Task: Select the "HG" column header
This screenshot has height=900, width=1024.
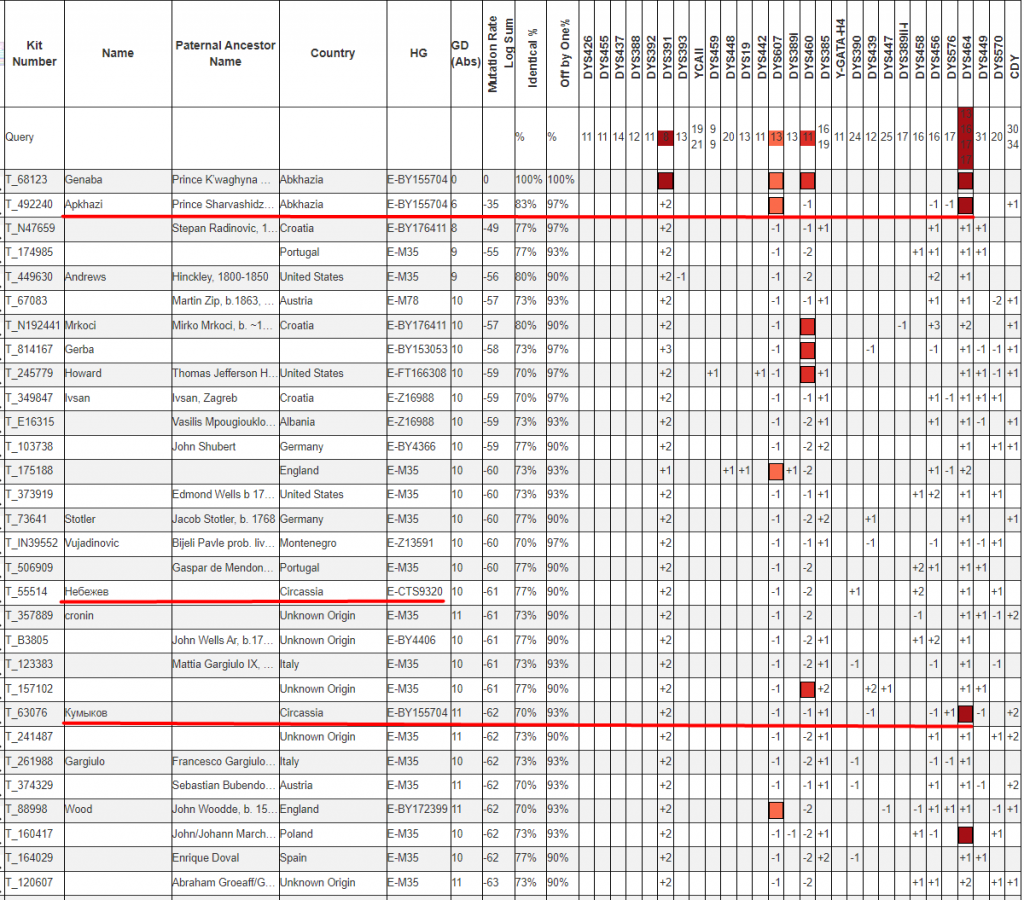Action: click(417, 53)
